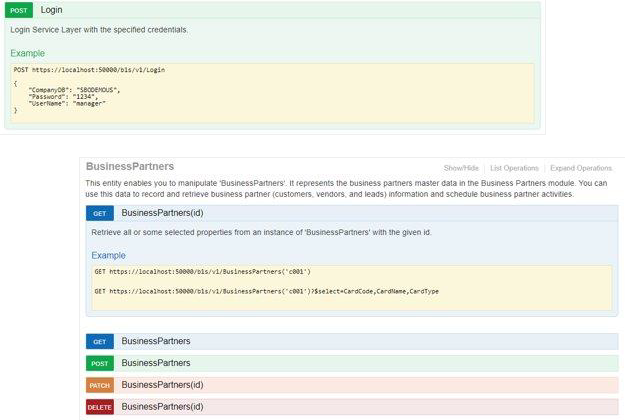Click the Expand Operations link

[581, 168]
